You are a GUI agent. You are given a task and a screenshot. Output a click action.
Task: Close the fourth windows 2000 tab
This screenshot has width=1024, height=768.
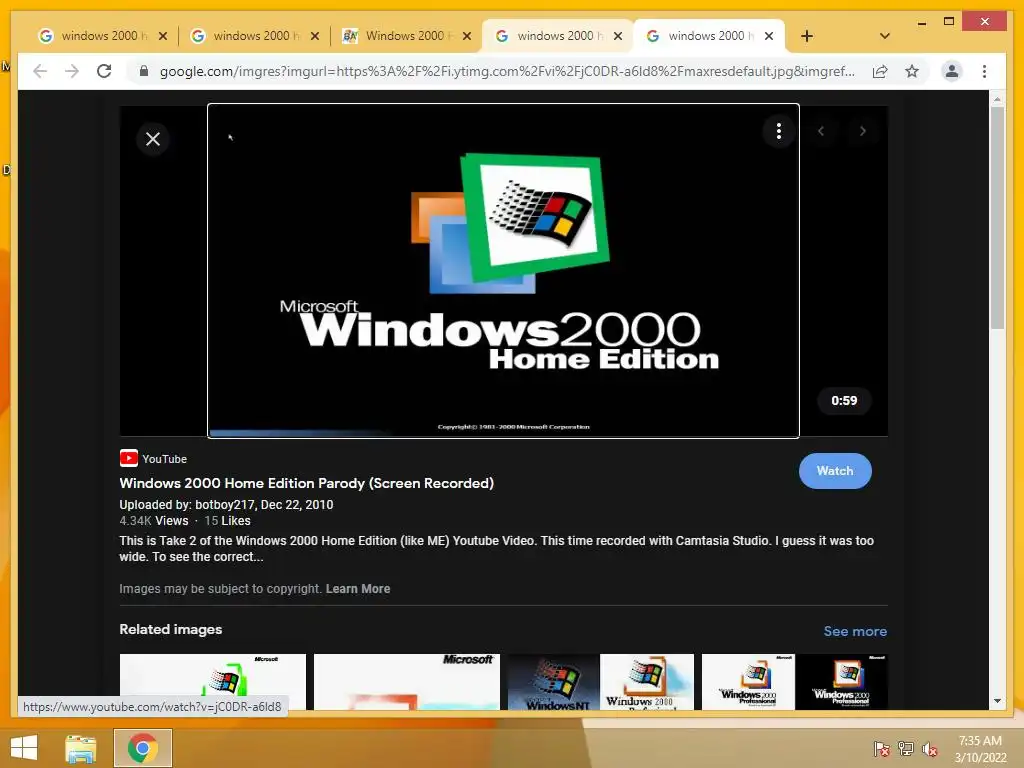[x=618, y=36]
